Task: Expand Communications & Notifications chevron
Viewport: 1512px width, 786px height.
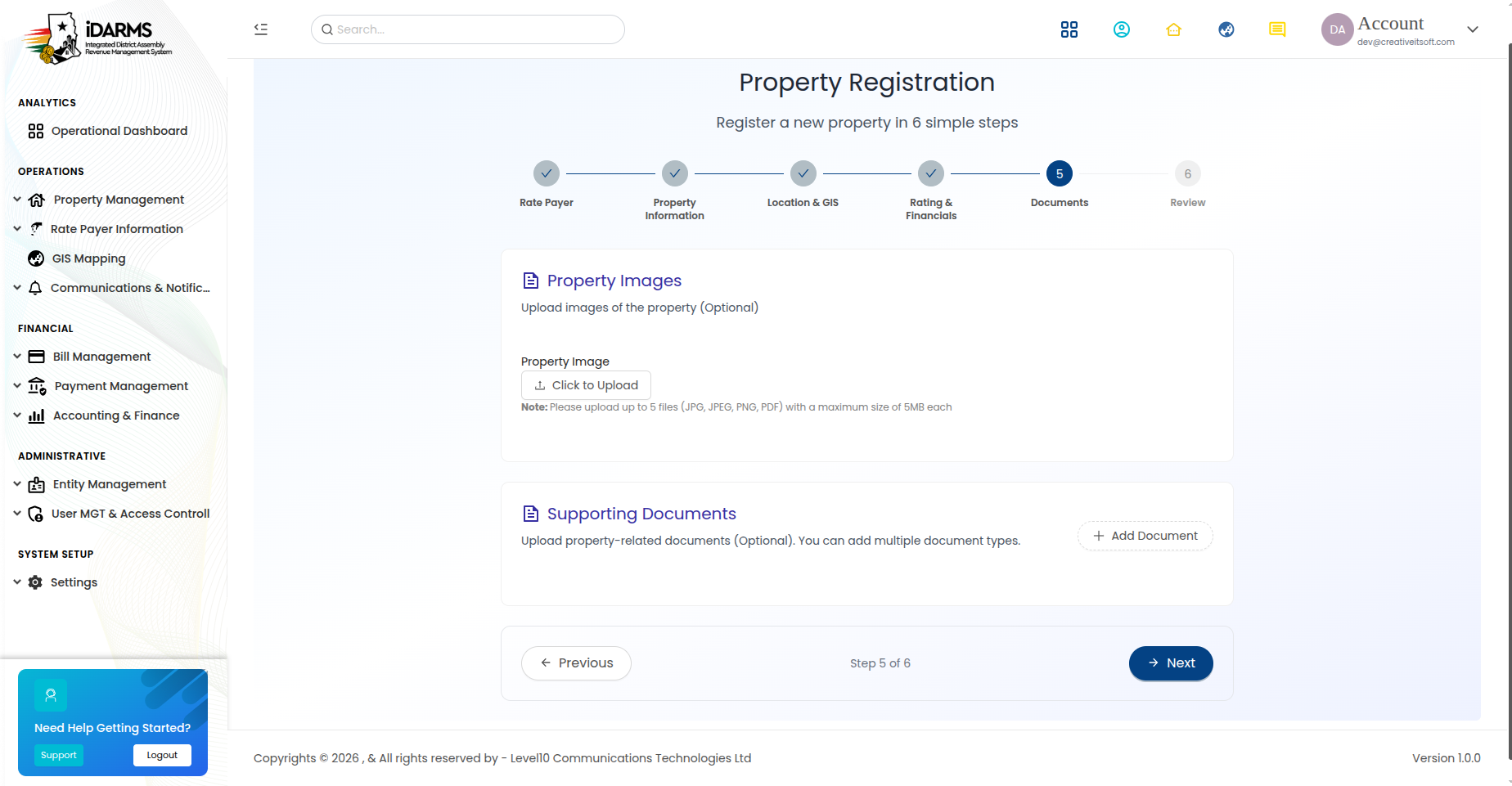Action: coord(17,287)
